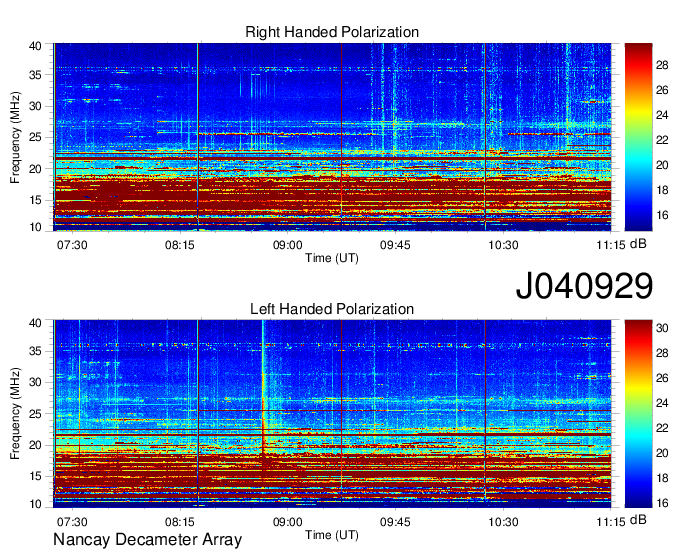Click the Right Handed Polarization spectrogram
The height and width of the screenshot is (552, 680).
pyautogui.click(x=332, y=137)
